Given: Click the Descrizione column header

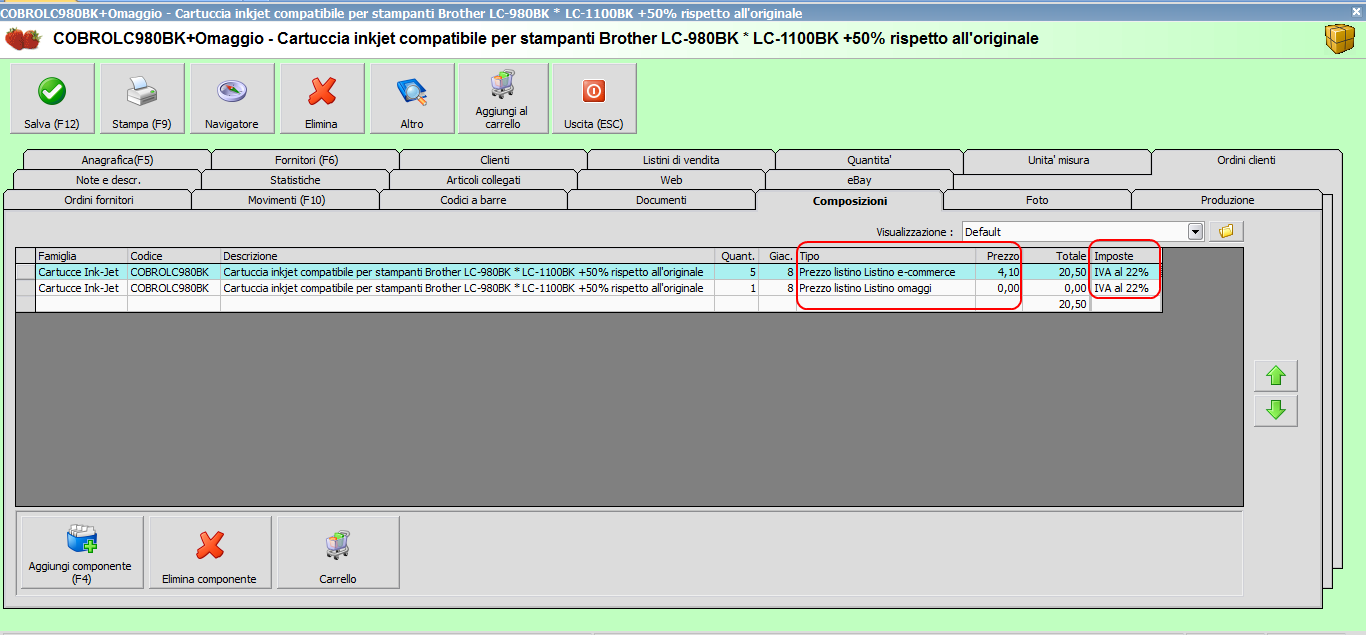Looking at the screenshot, I should [x=467, y=256].
